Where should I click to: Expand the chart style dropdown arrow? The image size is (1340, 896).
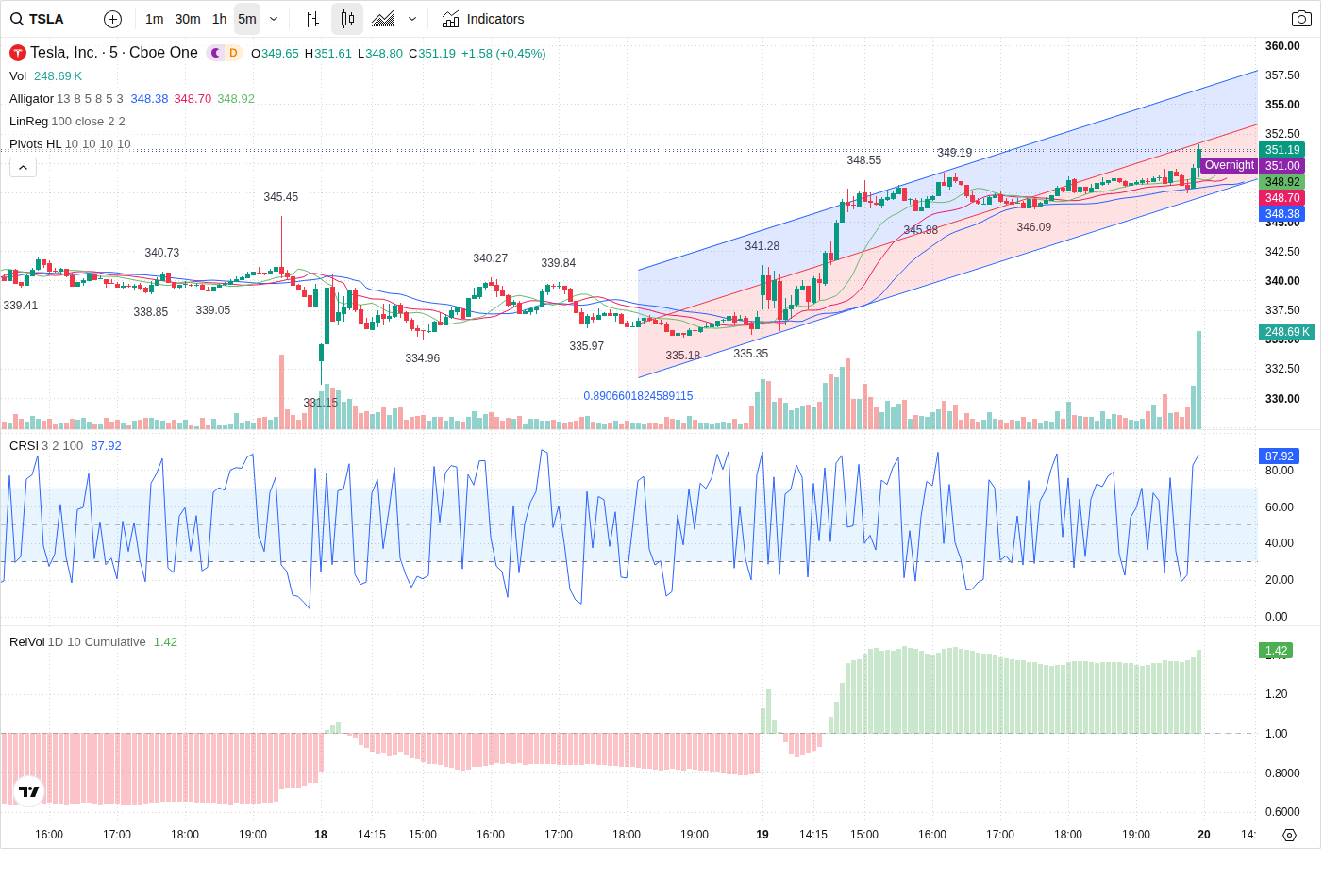coord(412,19)
